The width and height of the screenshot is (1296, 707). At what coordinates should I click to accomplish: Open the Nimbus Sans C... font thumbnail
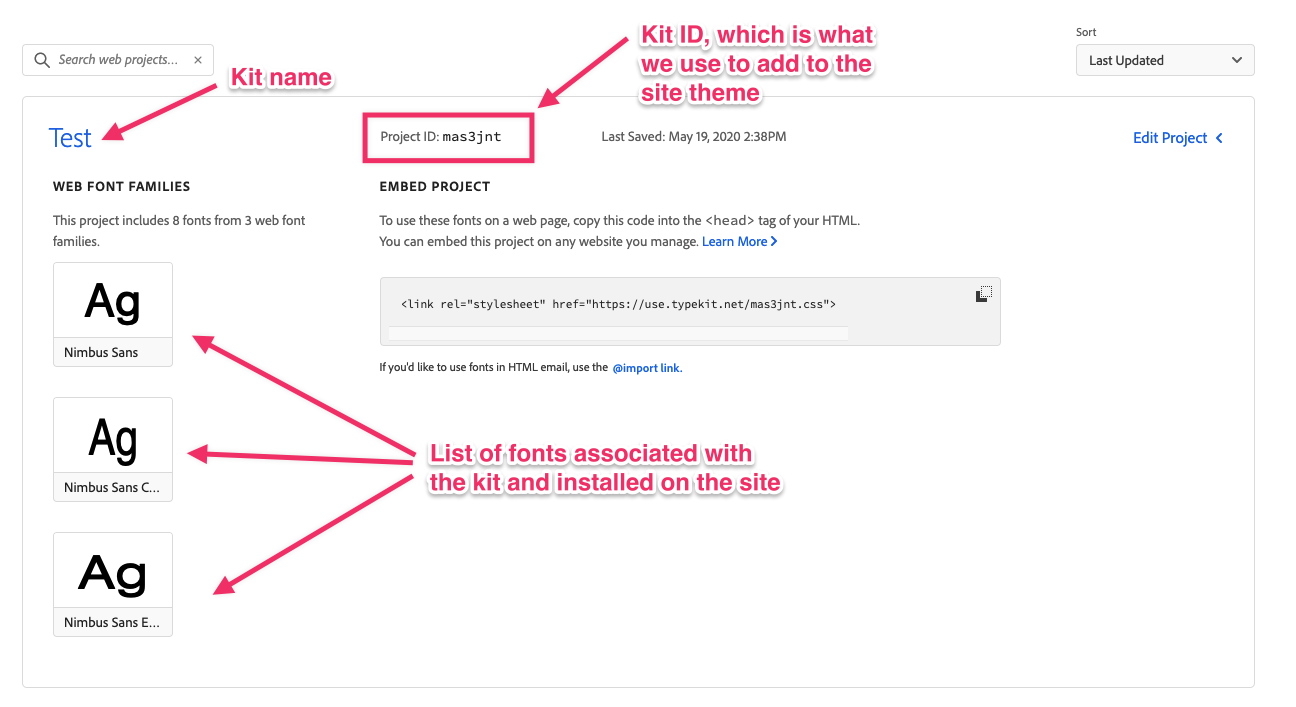[x=113, y=449]
